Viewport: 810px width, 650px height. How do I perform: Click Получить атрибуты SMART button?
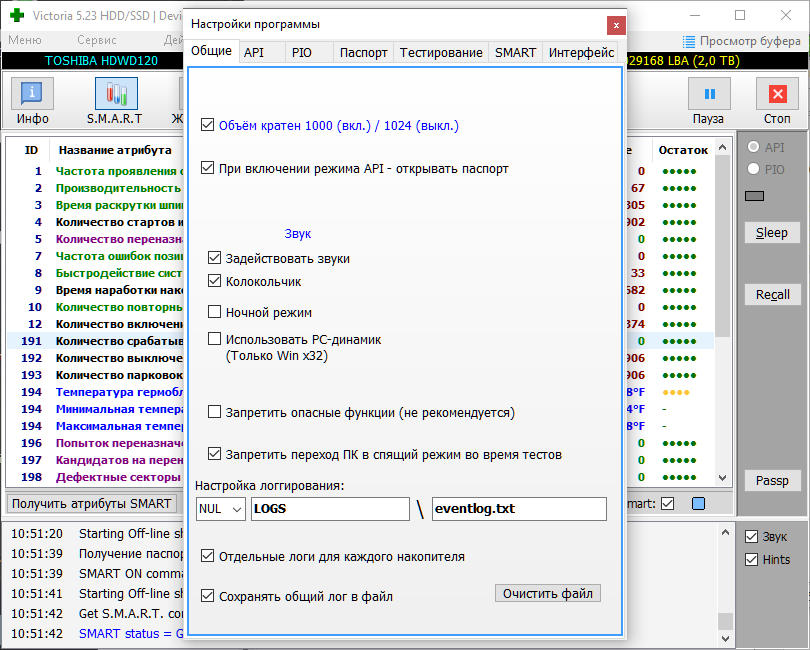point(91,504)
